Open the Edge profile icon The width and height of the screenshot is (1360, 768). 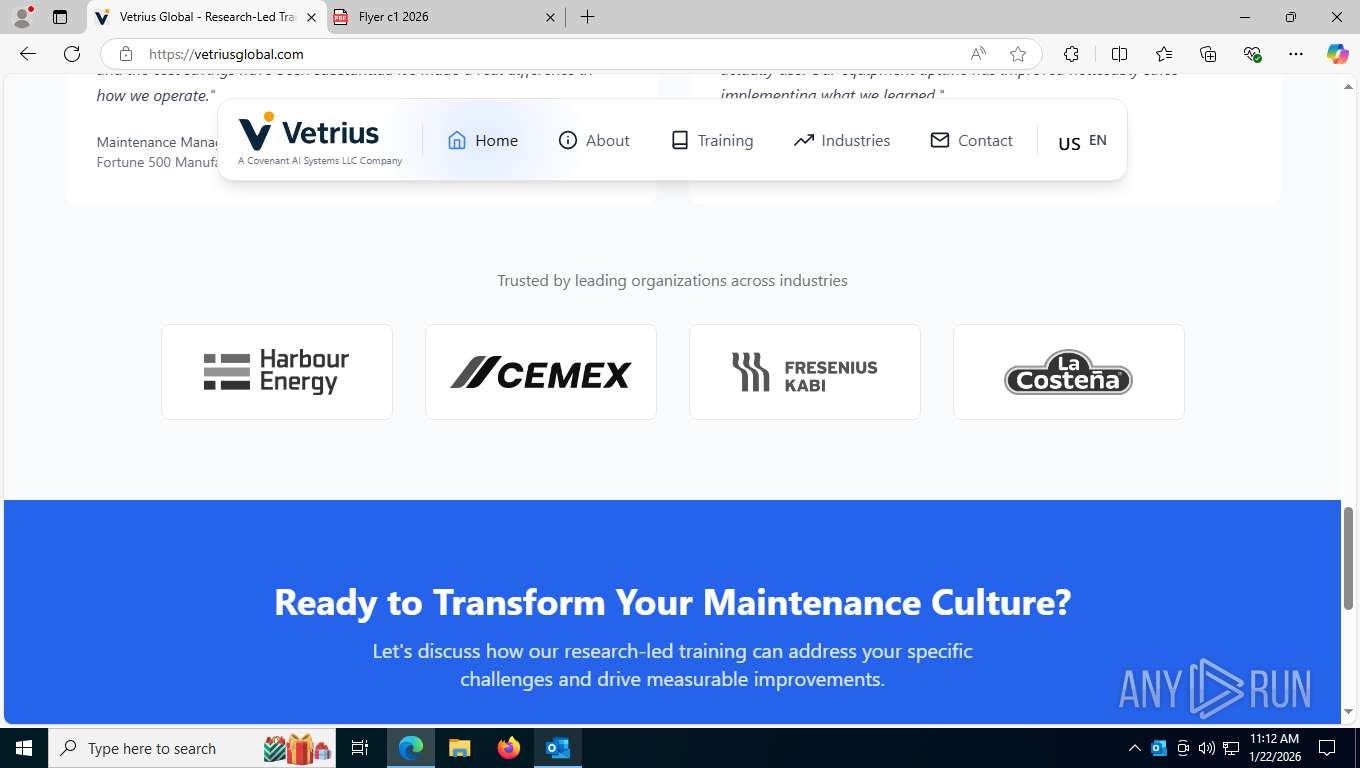pos(22,17)
